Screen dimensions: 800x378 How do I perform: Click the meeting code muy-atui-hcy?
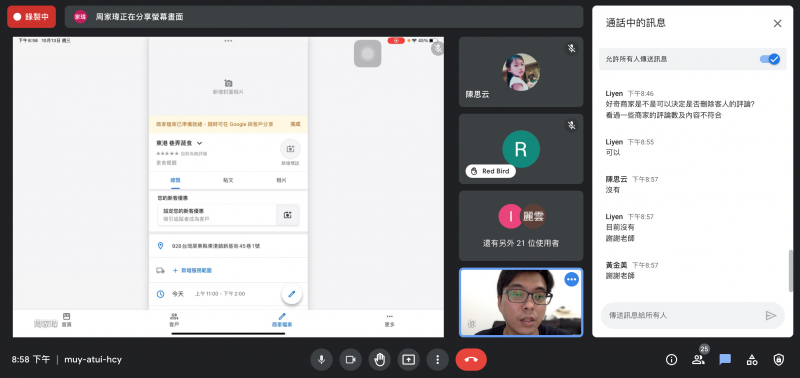[x=93, y=360]
